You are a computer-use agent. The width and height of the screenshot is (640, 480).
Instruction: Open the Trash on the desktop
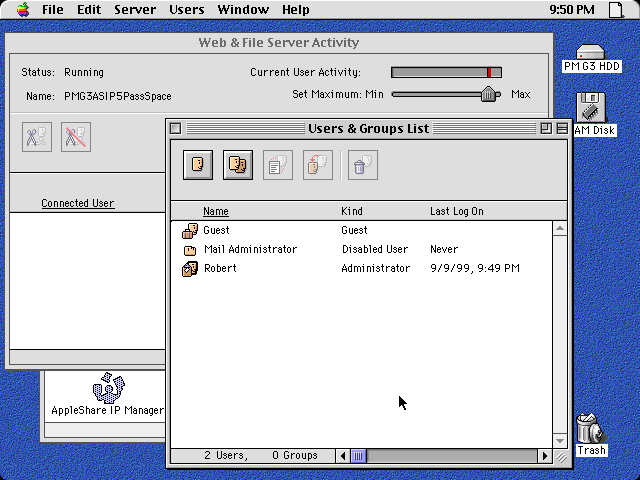coord(590,428)
